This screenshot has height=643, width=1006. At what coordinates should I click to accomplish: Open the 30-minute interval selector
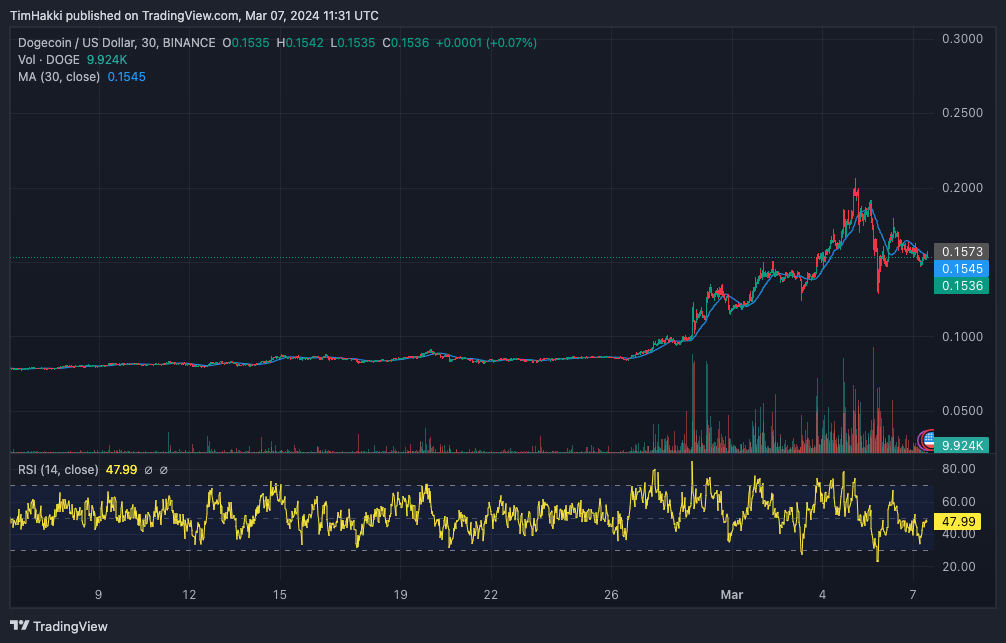pyautogui.click(x=146, y=43)
